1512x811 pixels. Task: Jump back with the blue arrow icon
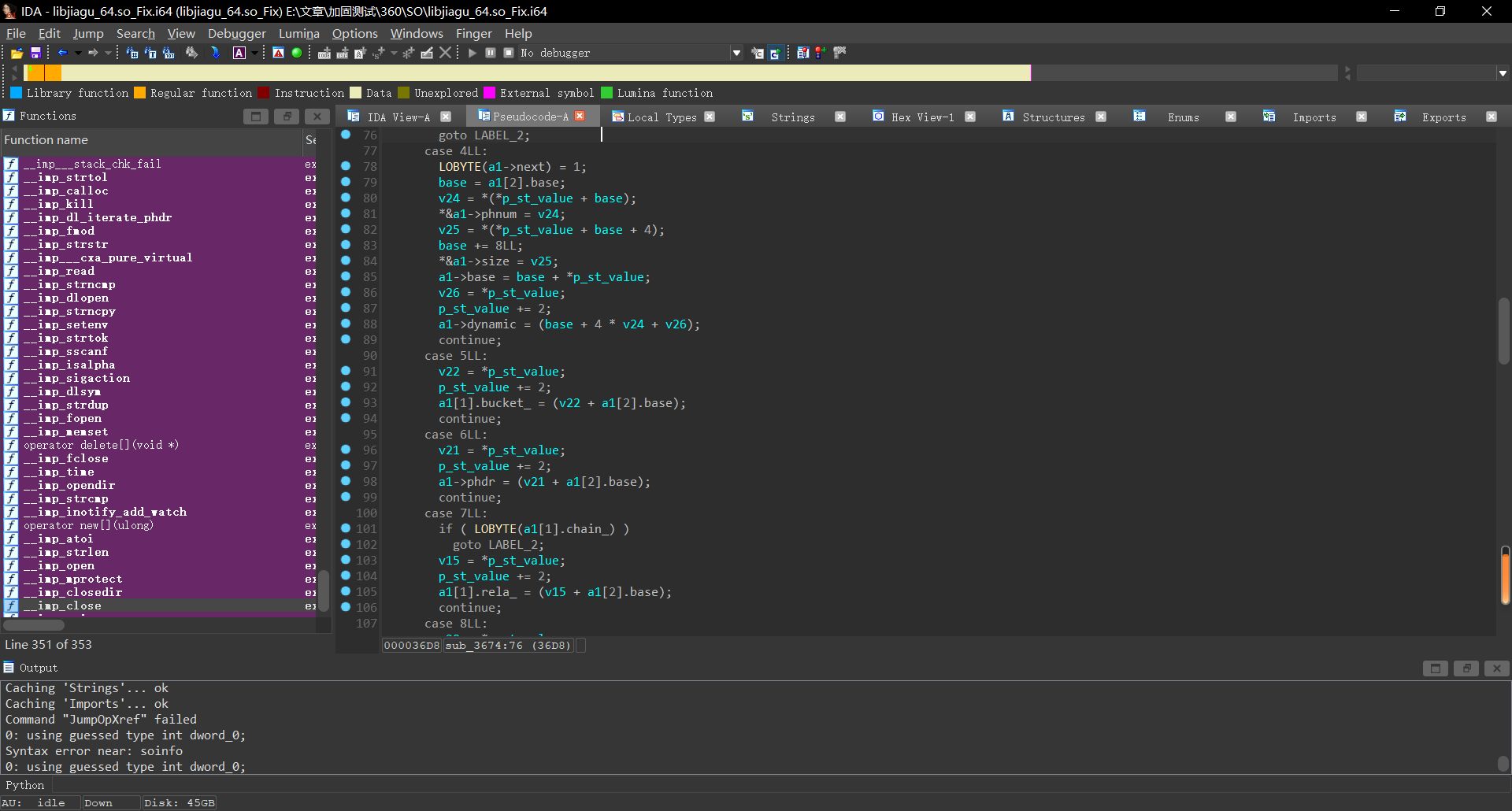(x=63, y=53)
